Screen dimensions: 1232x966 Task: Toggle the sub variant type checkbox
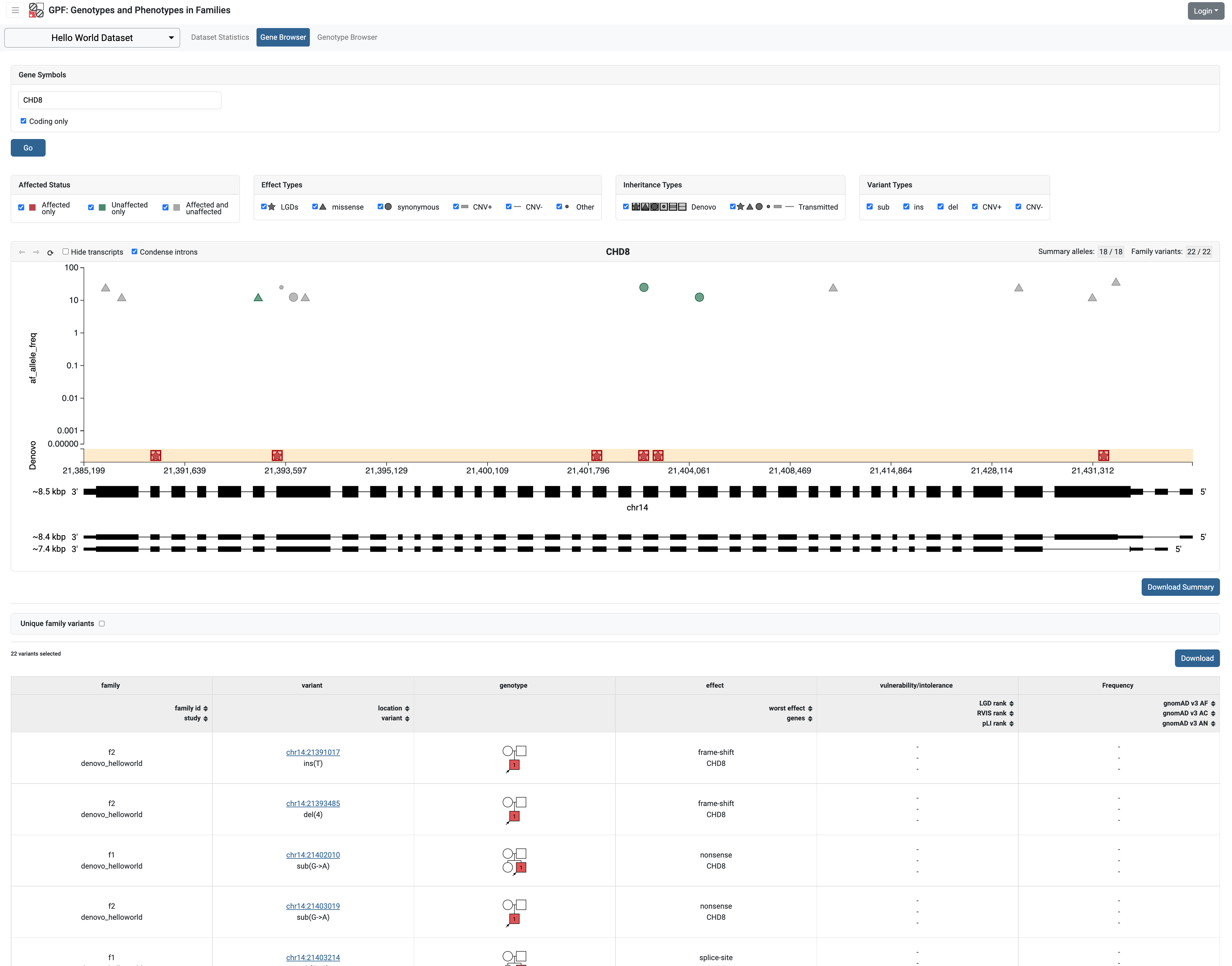pos(869,207)
